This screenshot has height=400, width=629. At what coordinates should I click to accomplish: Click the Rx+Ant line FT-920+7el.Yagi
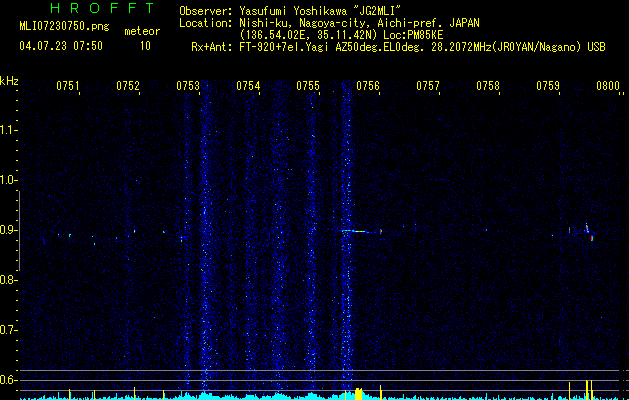pyautogui.click(x=398, y=47)
